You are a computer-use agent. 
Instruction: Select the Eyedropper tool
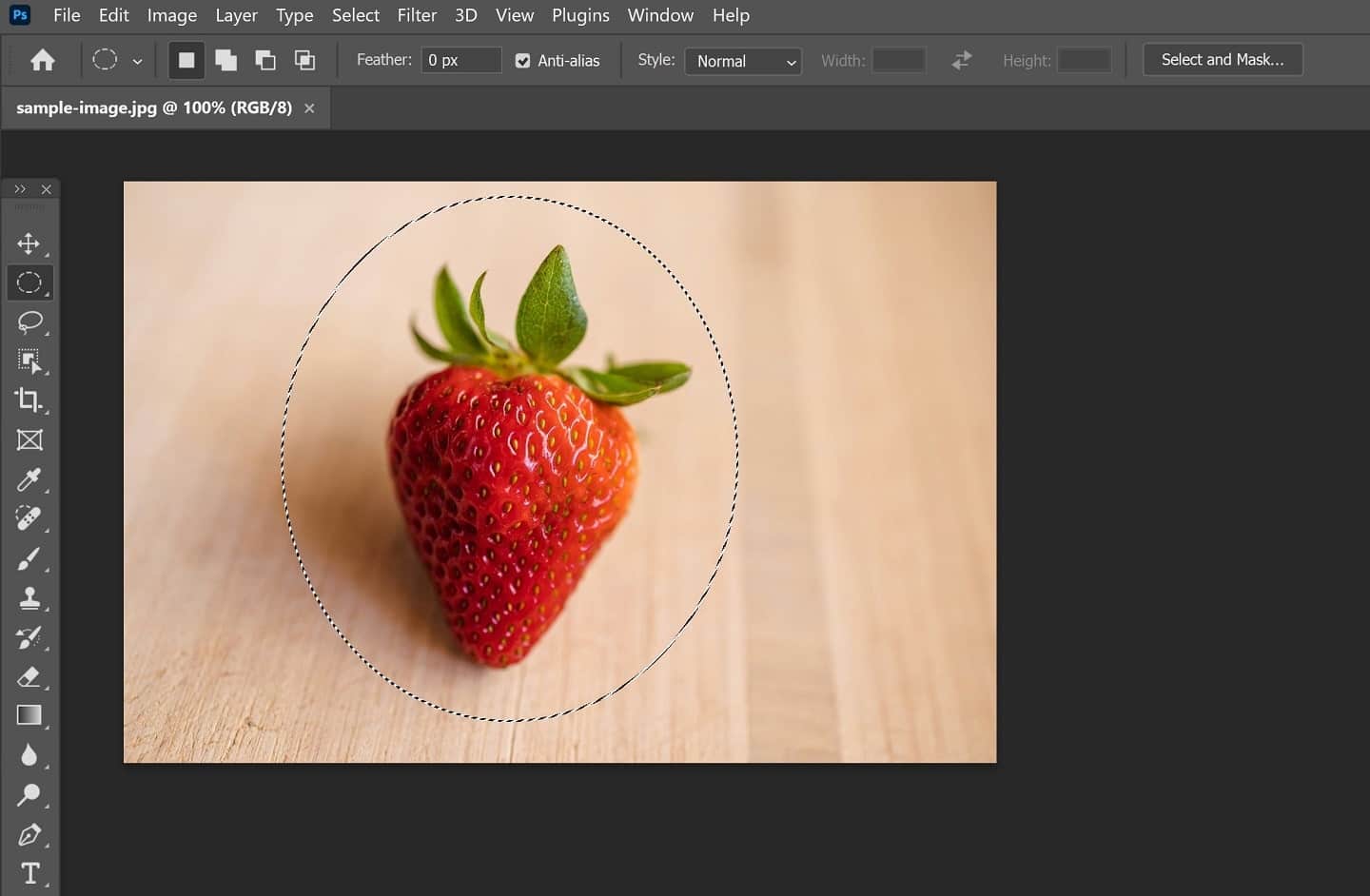(29, 479)
